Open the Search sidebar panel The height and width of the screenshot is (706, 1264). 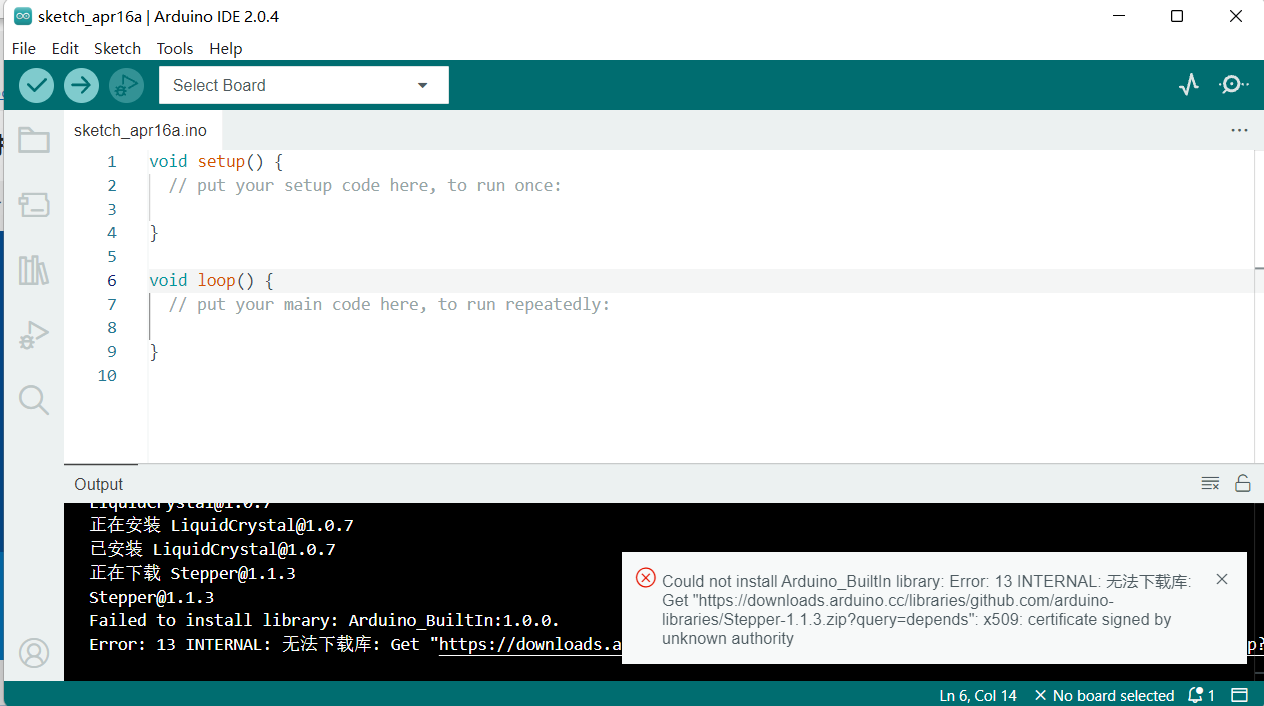click(34, 400)
